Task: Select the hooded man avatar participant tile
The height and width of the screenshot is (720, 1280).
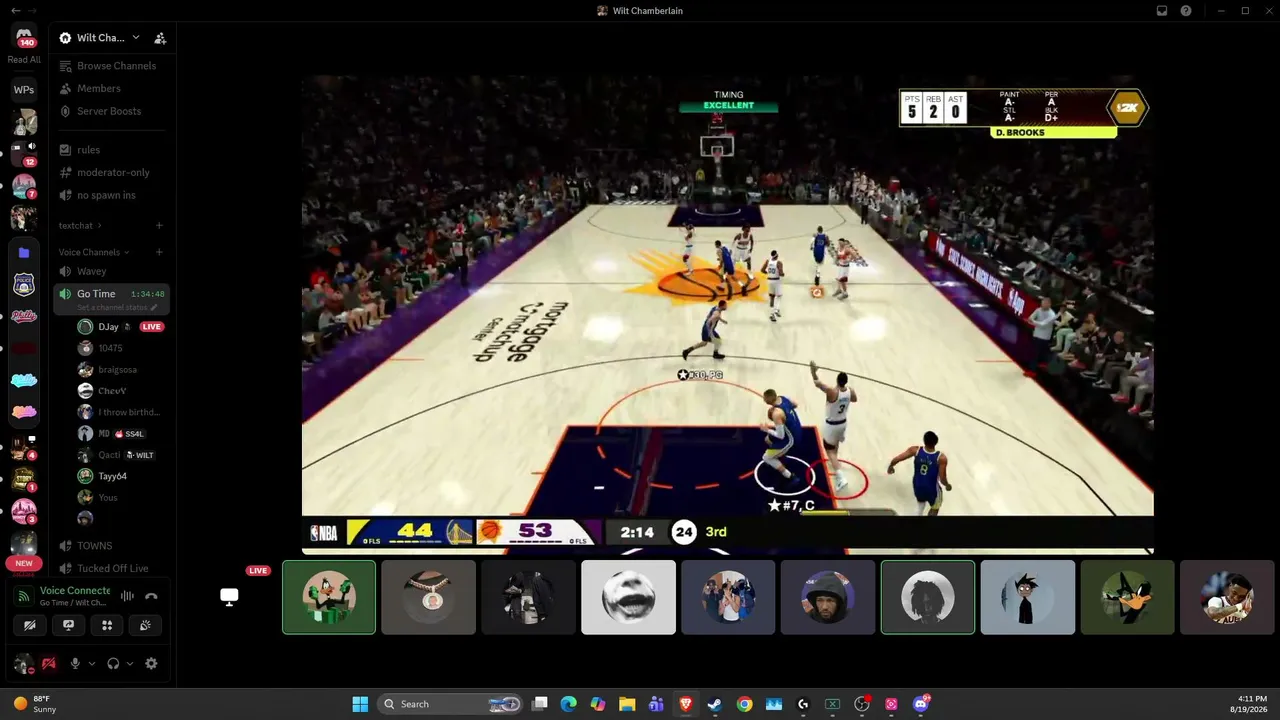Action: [x=828, y=597]
